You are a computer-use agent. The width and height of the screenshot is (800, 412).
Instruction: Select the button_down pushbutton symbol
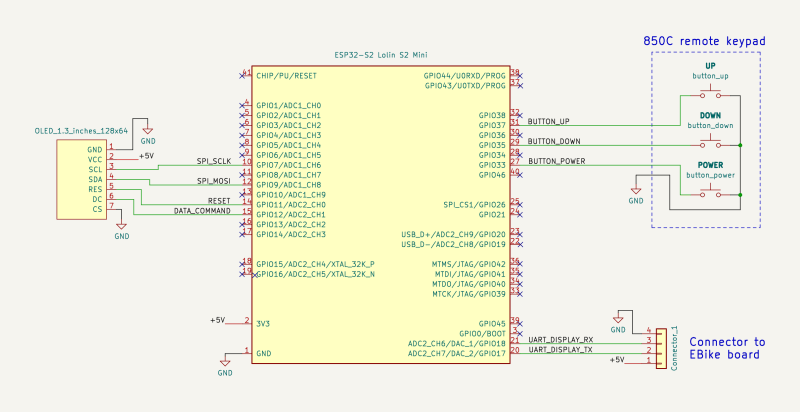[710, 144]
